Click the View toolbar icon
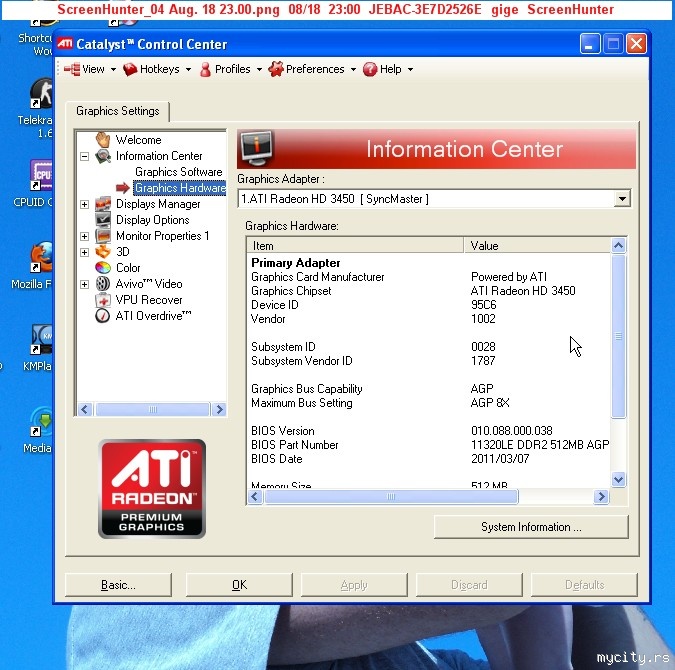The width and height of the screenshot is (675, 670). 72,69
